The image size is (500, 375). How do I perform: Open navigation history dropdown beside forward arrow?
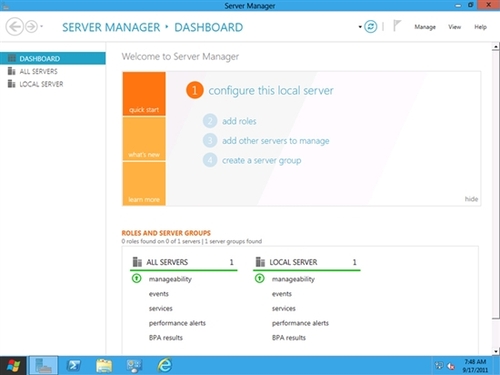42,26
